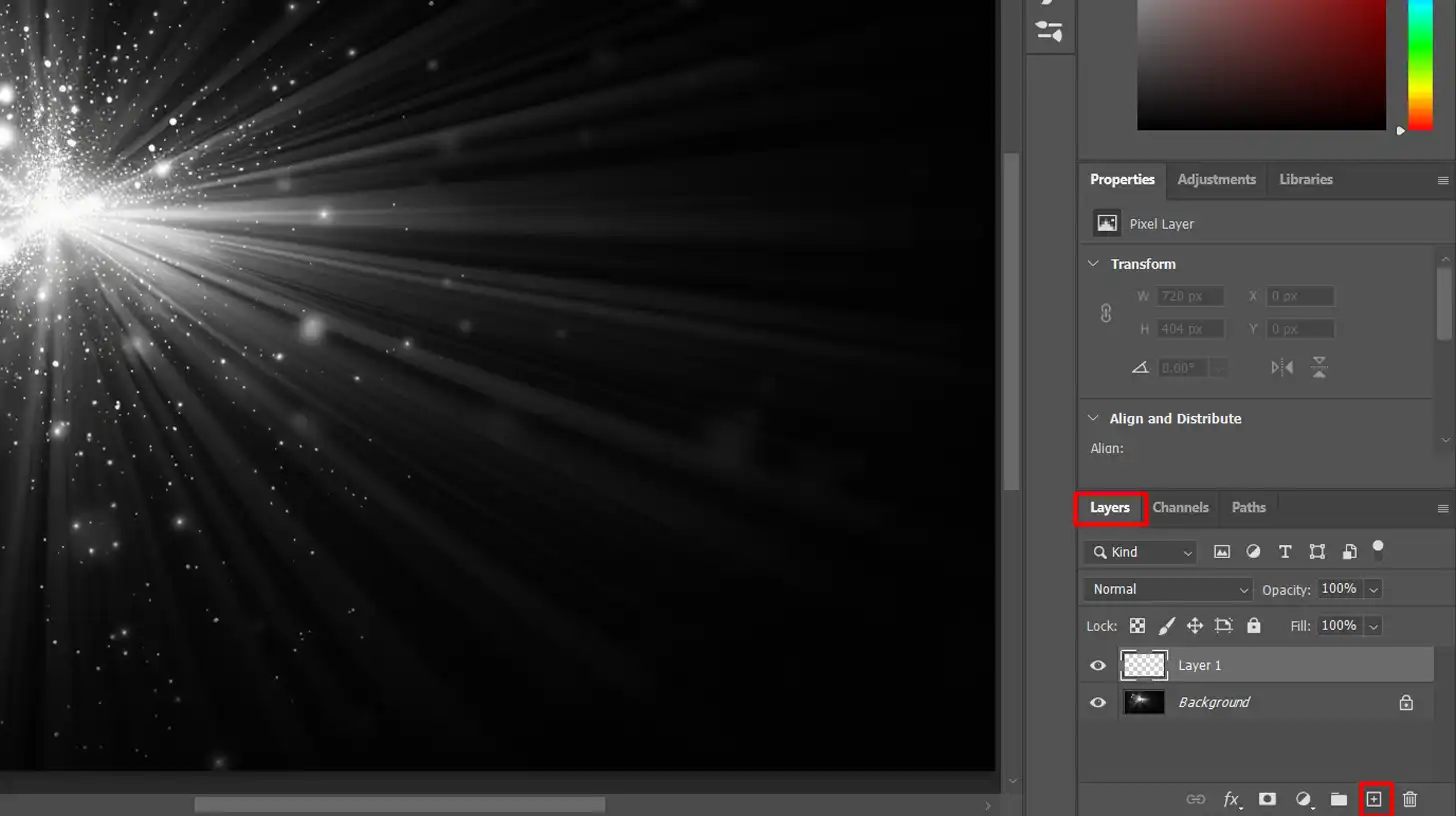Filter layers by smart objects icon

pos(1349,551)
